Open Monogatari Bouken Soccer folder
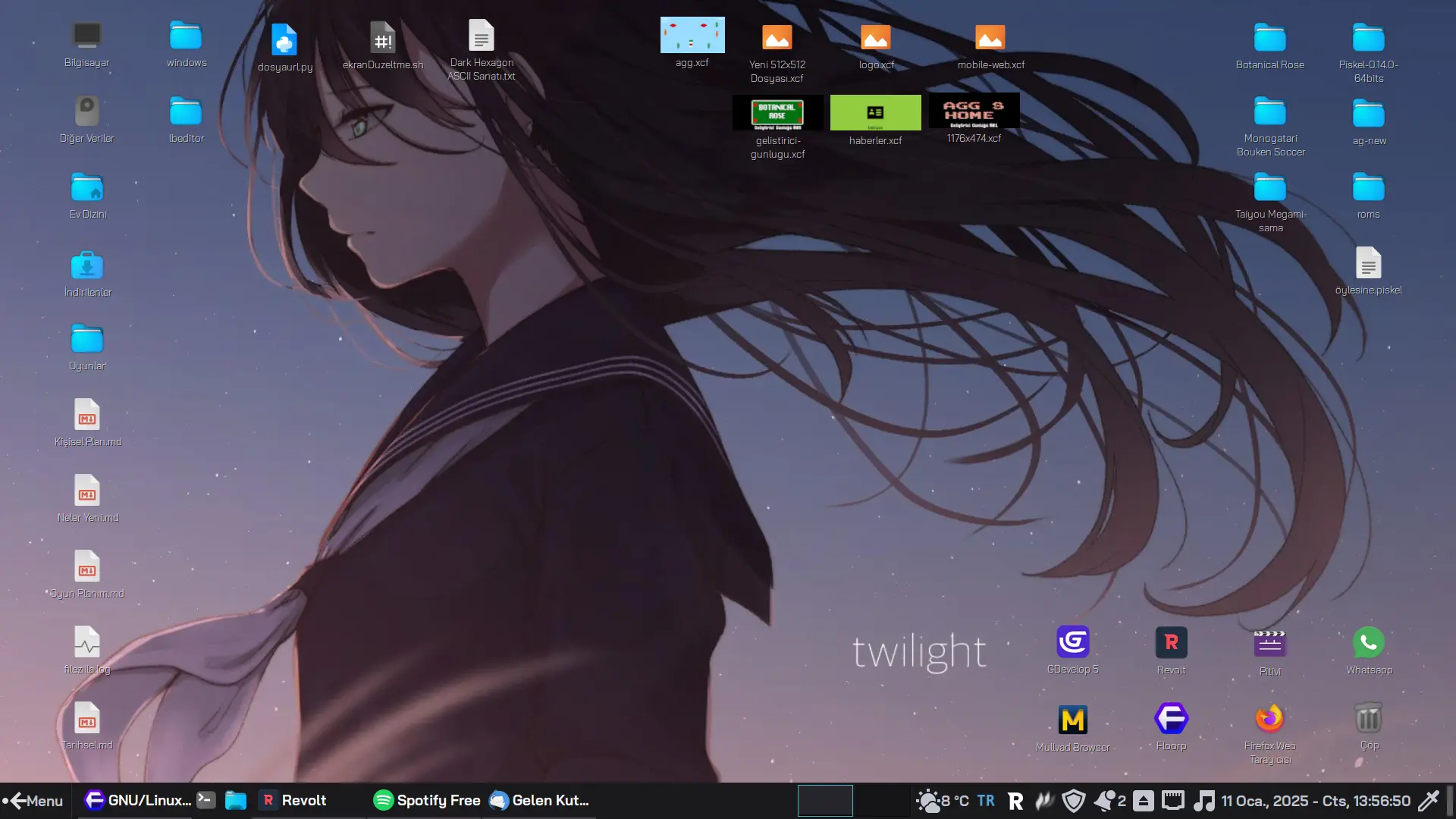 pos(1270,127)
